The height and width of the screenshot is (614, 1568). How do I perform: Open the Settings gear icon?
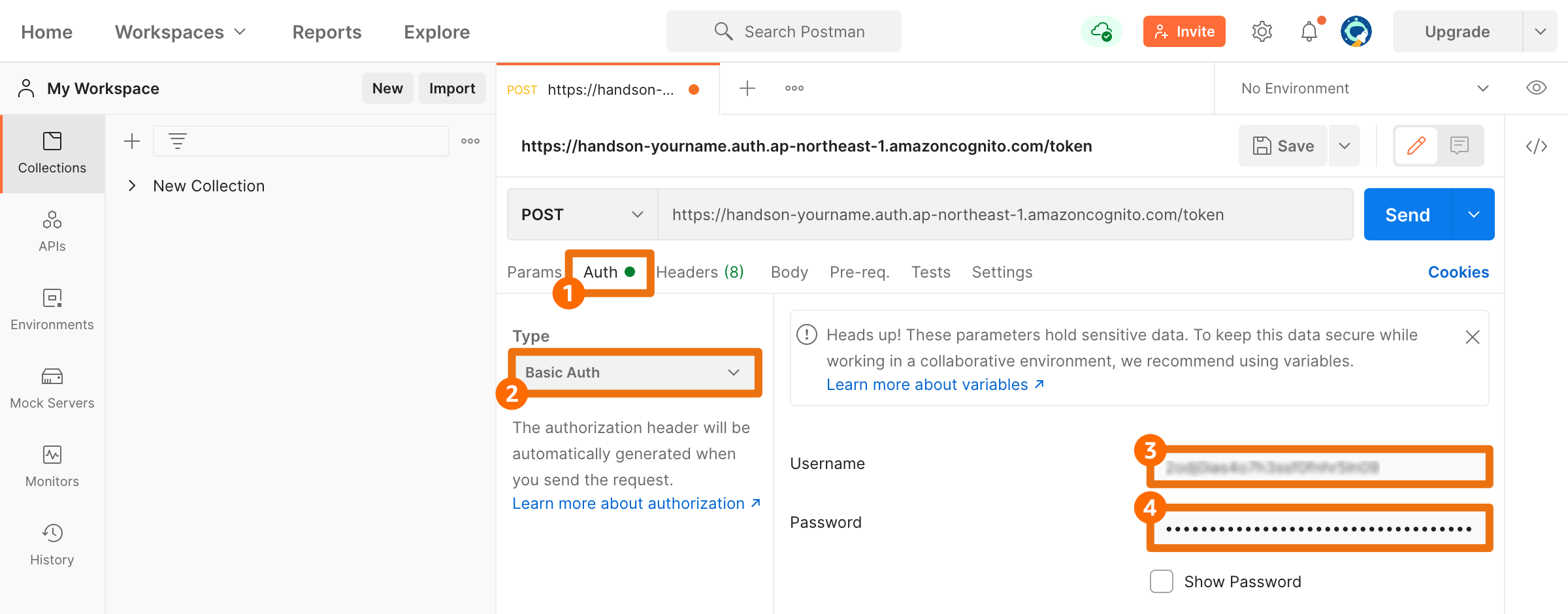(1262, 31)
